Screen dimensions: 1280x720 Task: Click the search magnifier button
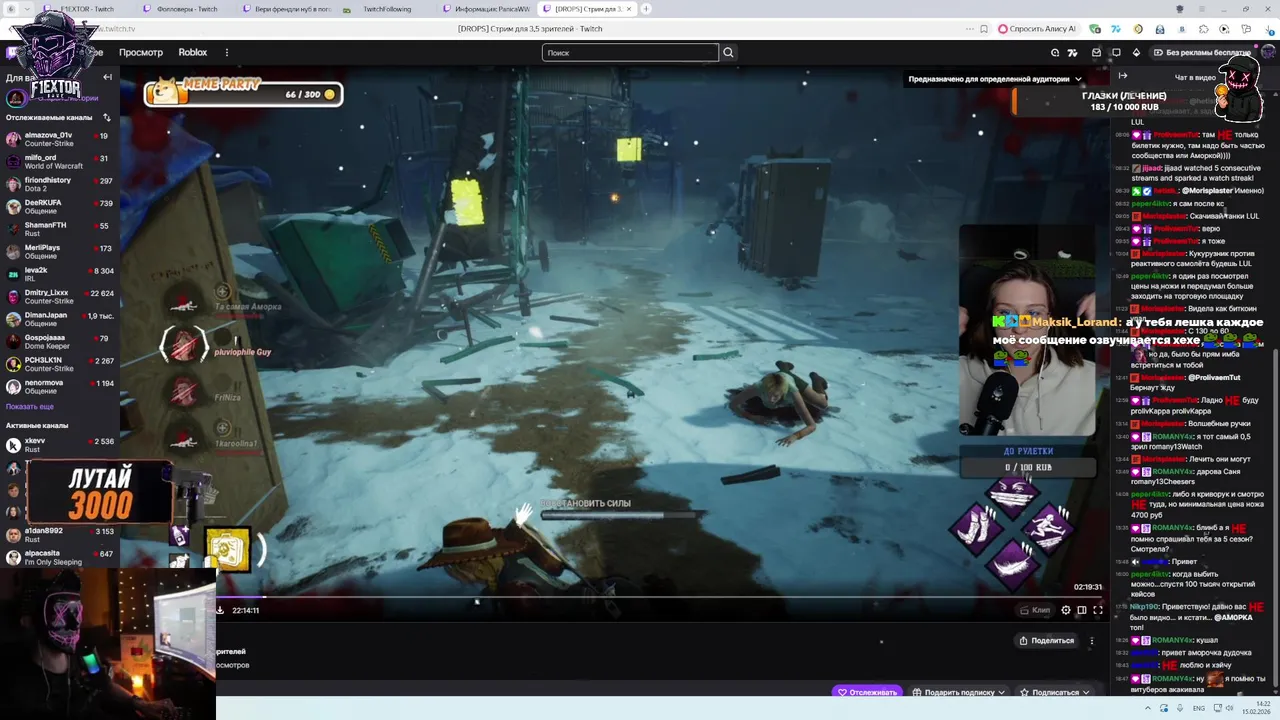click(x=728, y=52)
